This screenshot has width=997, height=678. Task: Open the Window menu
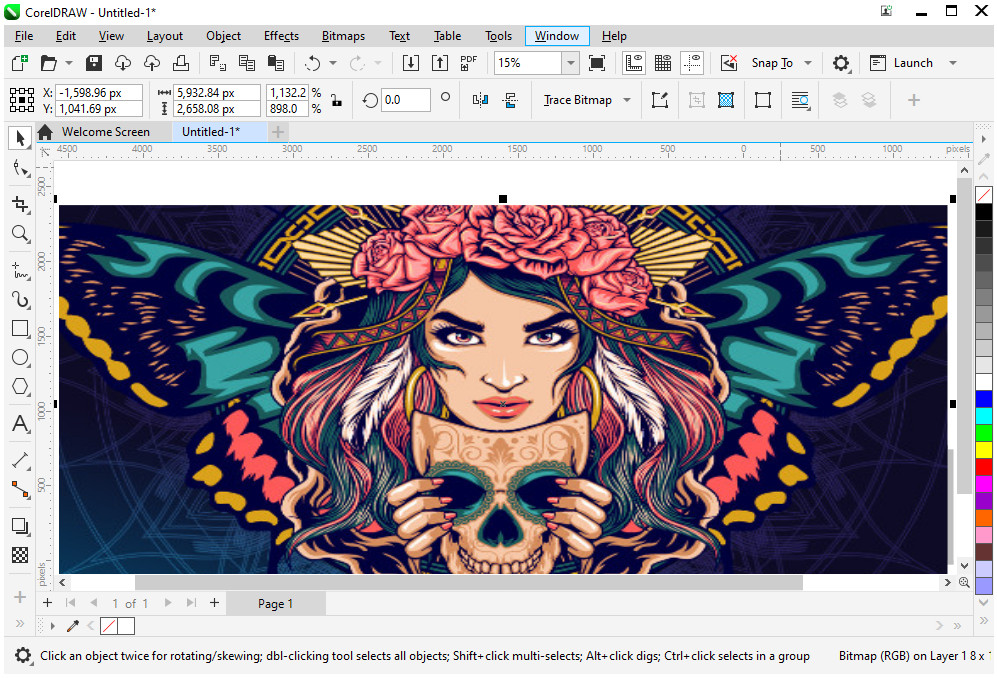point(557,36)
